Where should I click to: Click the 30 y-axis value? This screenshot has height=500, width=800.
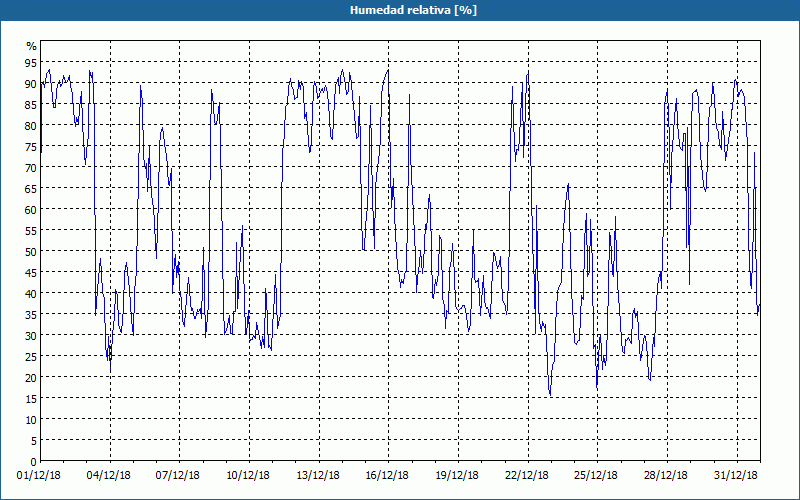[x=31, y=335]
